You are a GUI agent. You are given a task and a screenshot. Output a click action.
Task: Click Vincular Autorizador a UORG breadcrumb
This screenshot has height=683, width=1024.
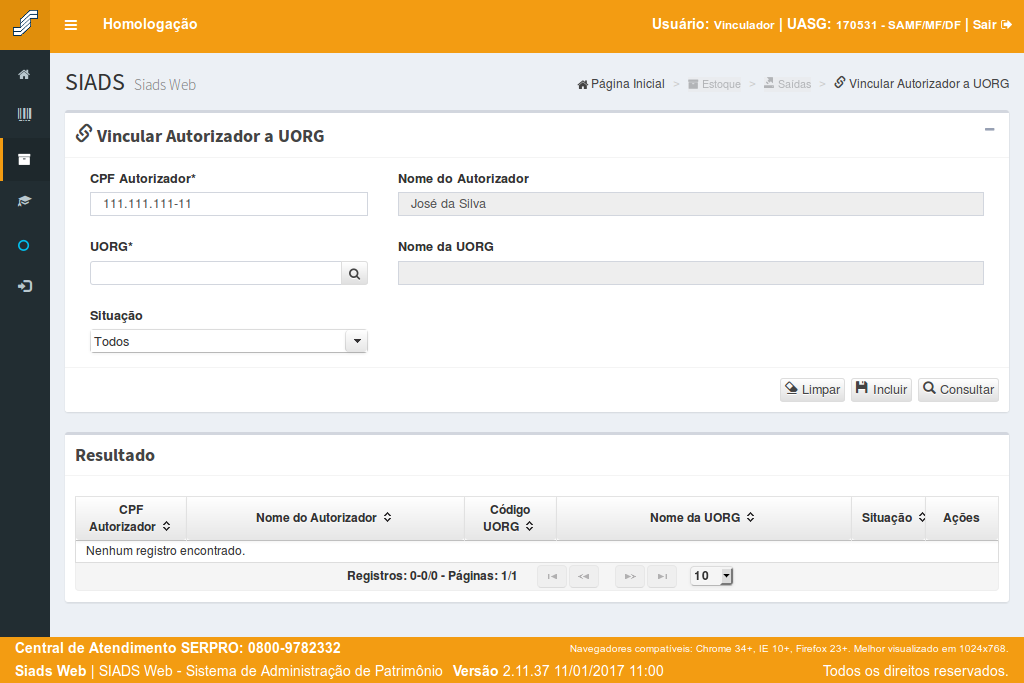click(921, 84)
